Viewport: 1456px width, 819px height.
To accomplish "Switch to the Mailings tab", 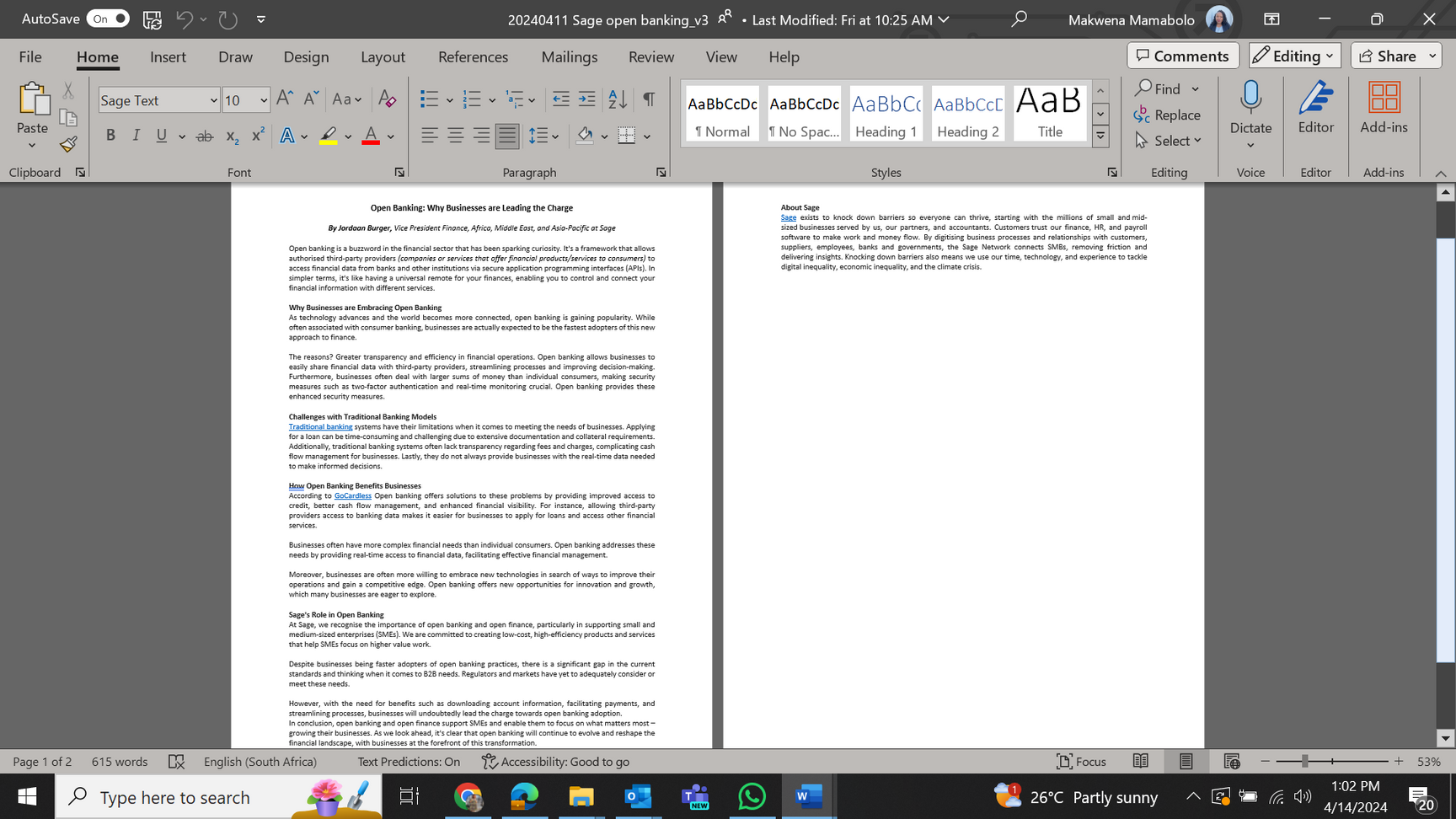I will point(570,56).
